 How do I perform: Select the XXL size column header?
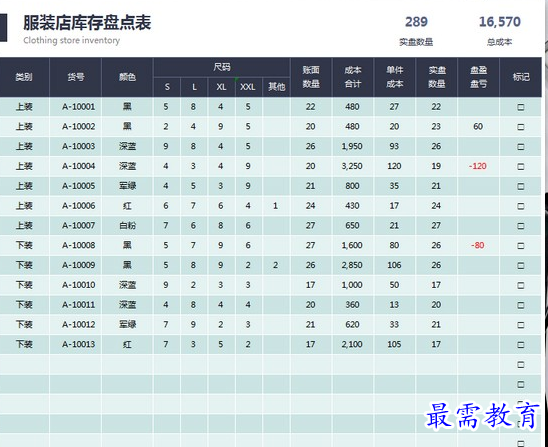coord(248,87)
